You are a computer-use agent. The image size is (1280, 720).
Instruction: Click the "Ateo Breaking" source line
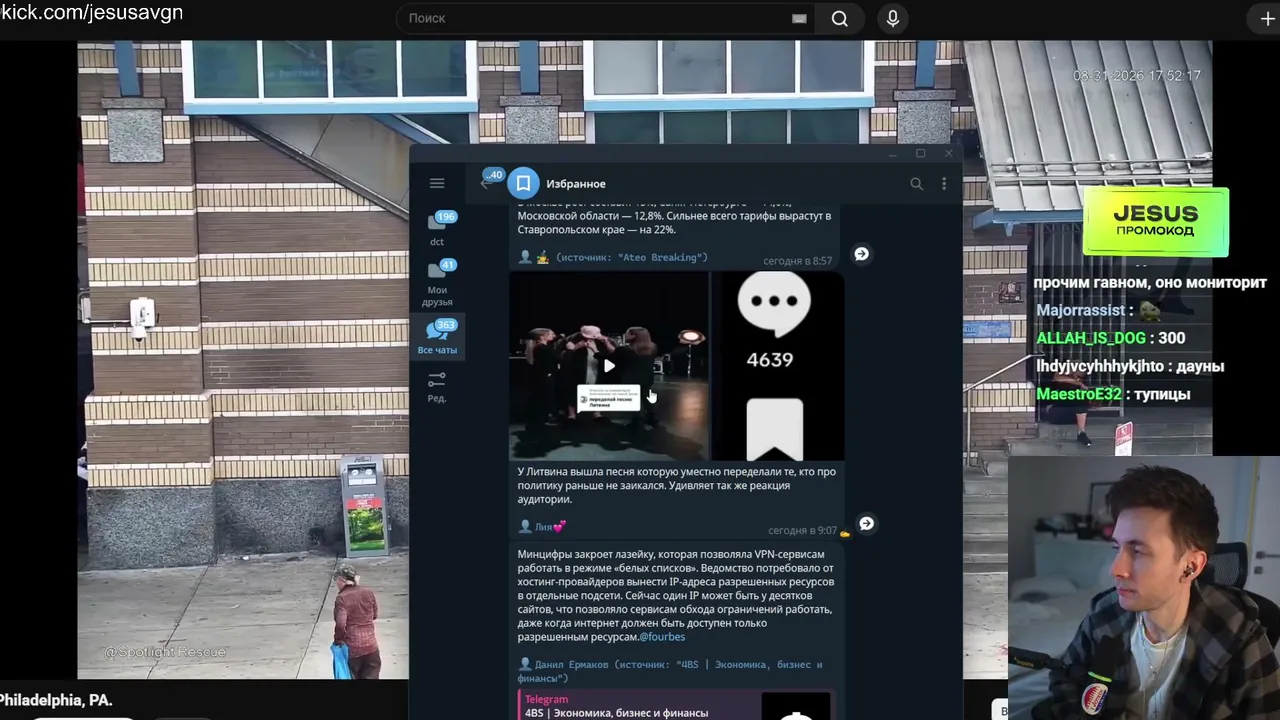pyautogui.click(x=632, y=258)
